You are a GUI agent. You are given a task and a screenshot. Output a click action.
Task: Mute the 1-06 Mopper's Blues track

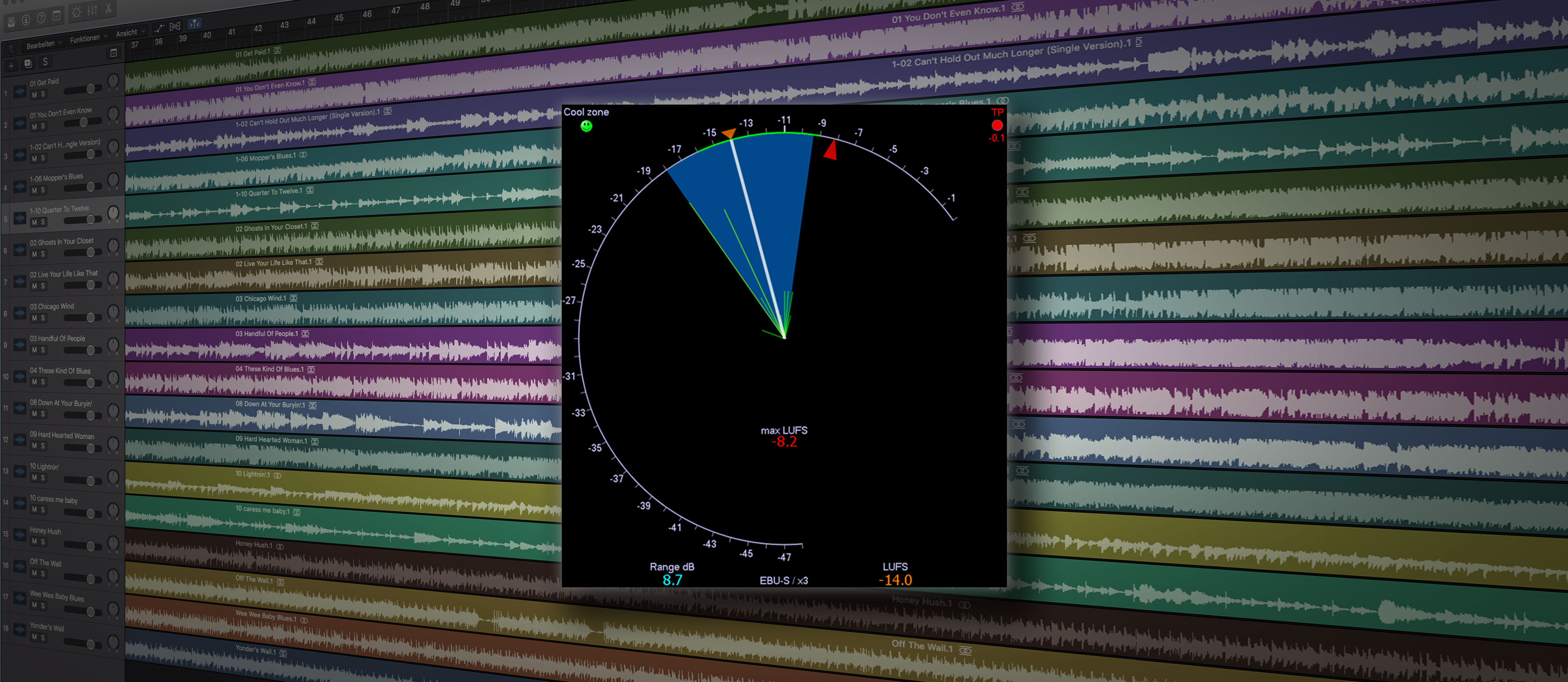point(34,191)
